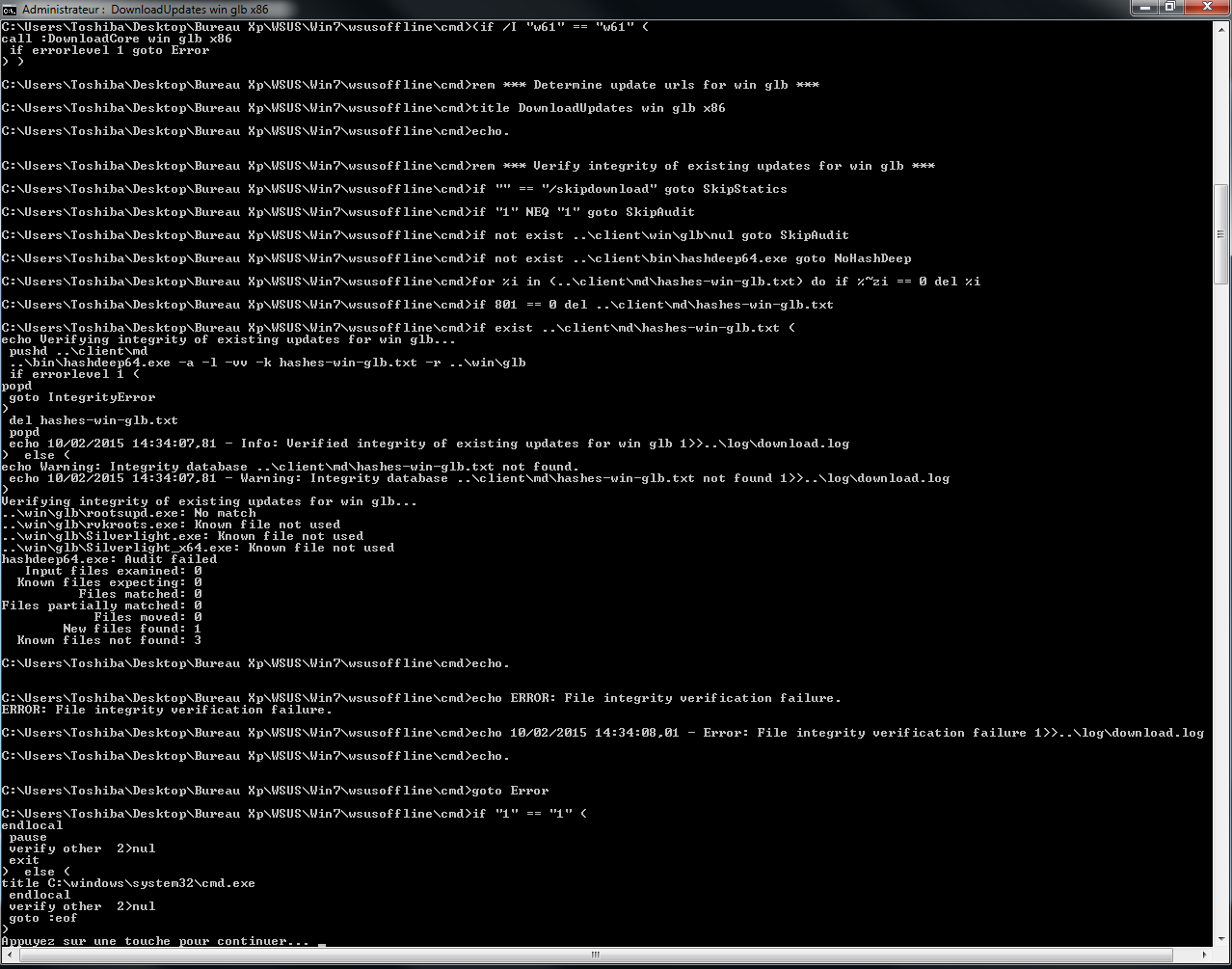
Task: Click the 'hashdeep64.exe: Audit failed' line
Action: pyautogui.click(x=109, y=559)
